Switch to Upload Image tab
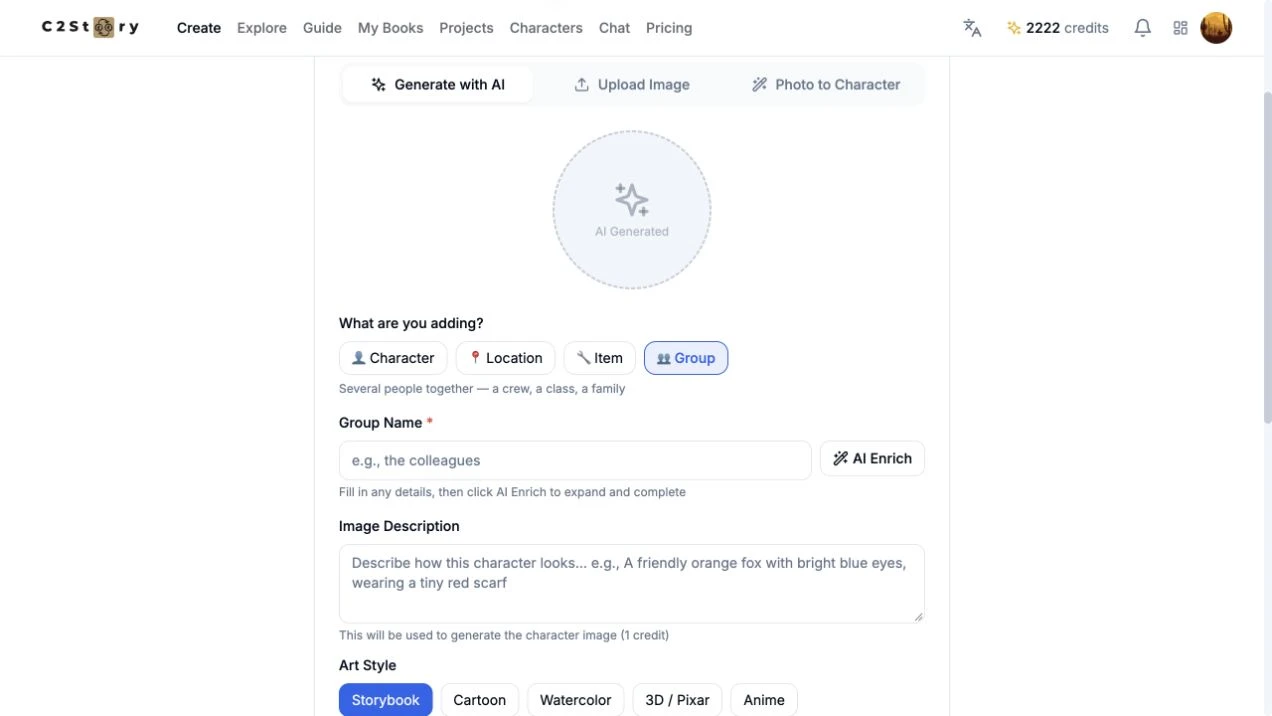Viewport: 1272px width, 716px height. point(632,85)
